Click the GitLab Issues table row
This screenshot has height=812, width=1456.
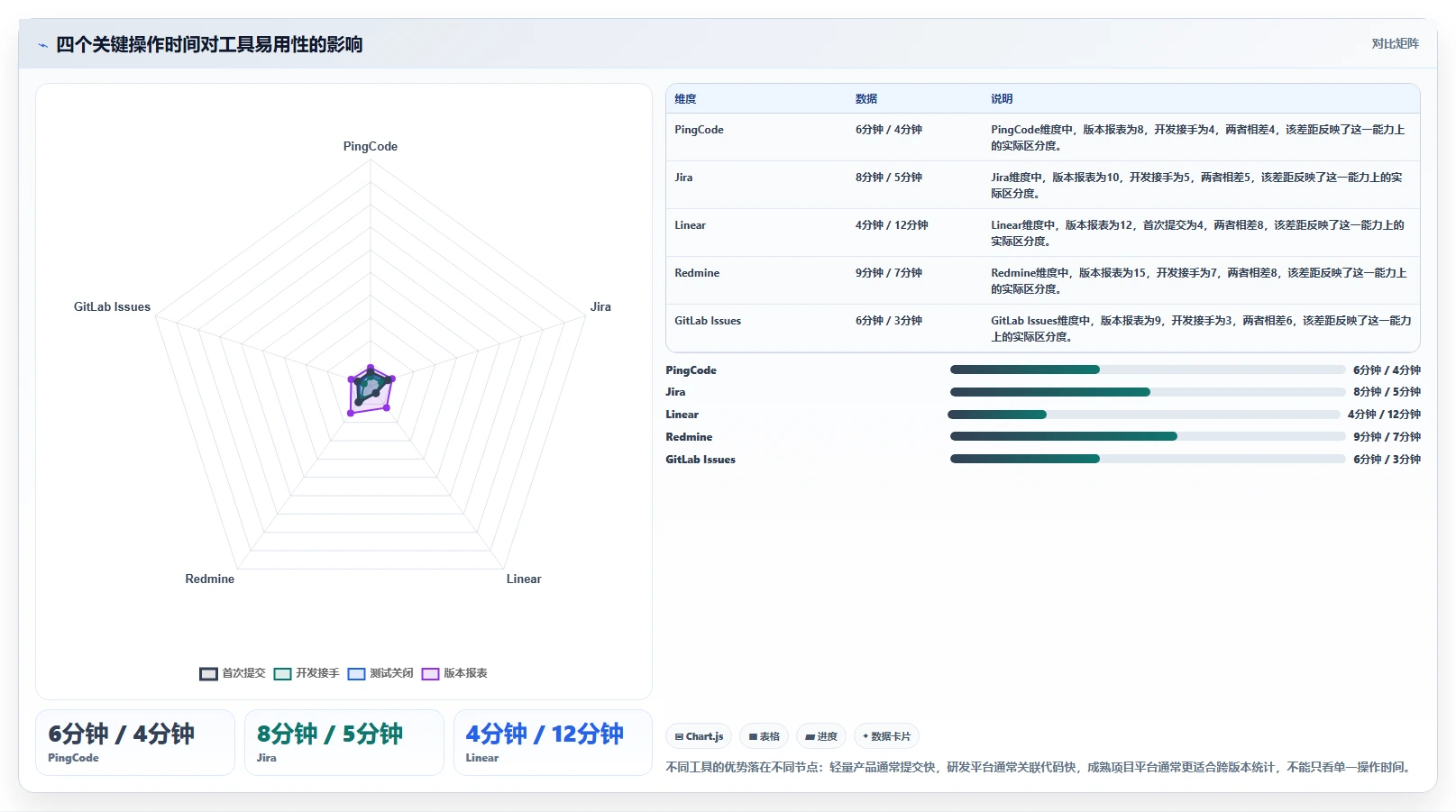point(1043,328)
